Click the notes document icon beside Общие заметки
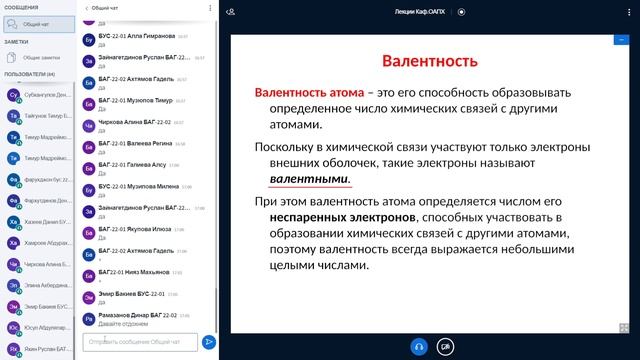The width and height of the screenshot is (640, 360). (x=11, y=58)
